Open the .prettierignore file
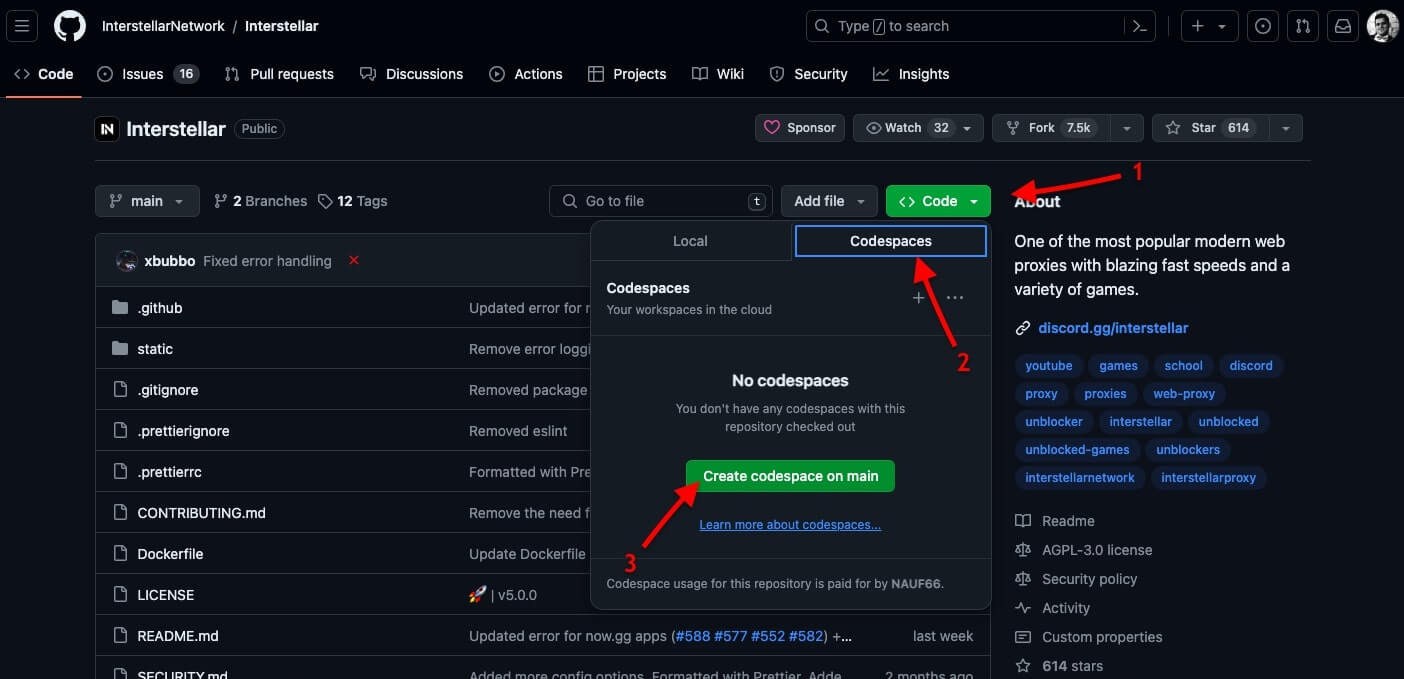The height and width of the screenshot is (679, 1404). tap(184, 431)
